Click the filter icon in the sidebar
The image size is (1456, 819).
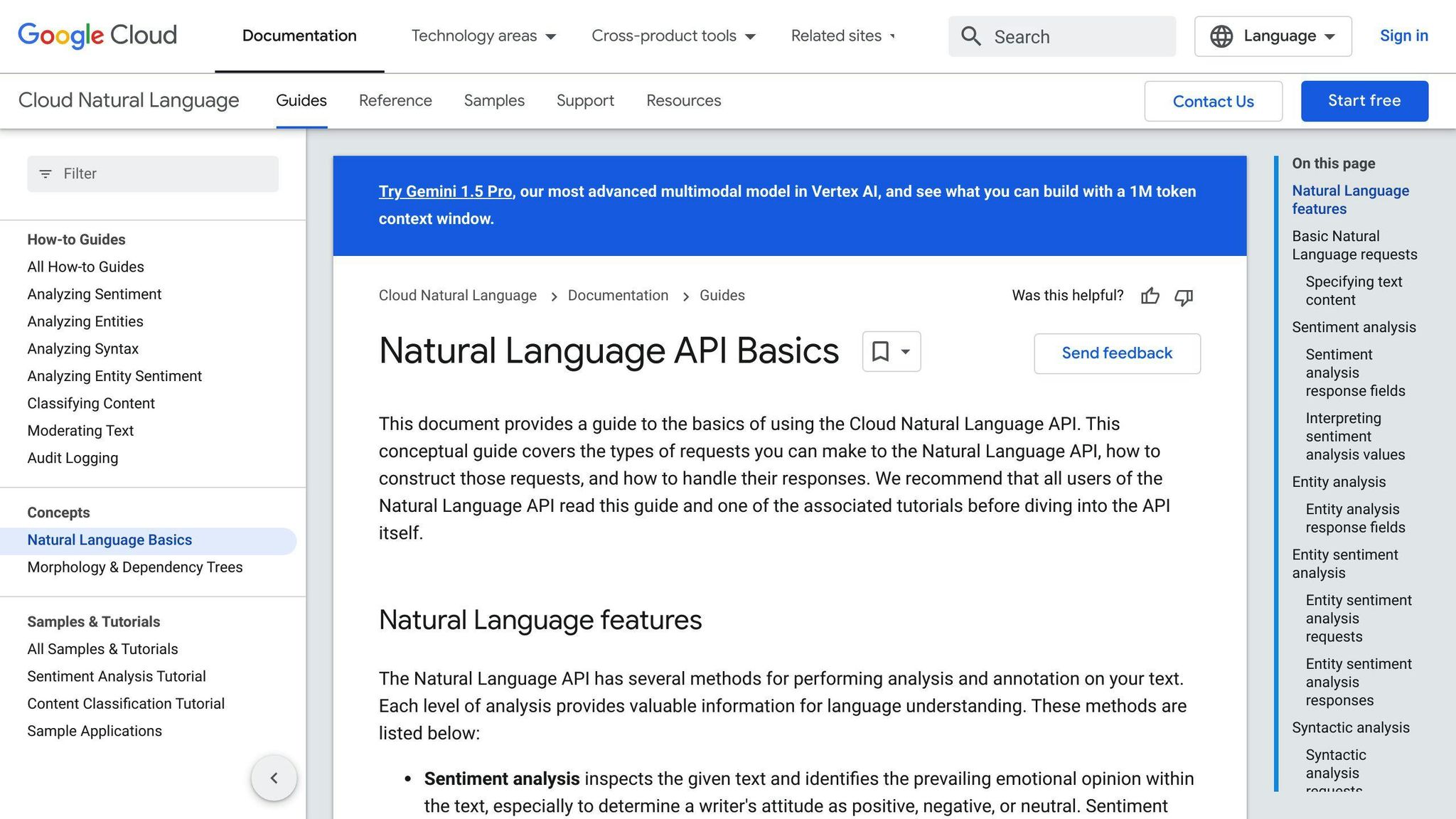pyautogui.click(x=45, y=173)
